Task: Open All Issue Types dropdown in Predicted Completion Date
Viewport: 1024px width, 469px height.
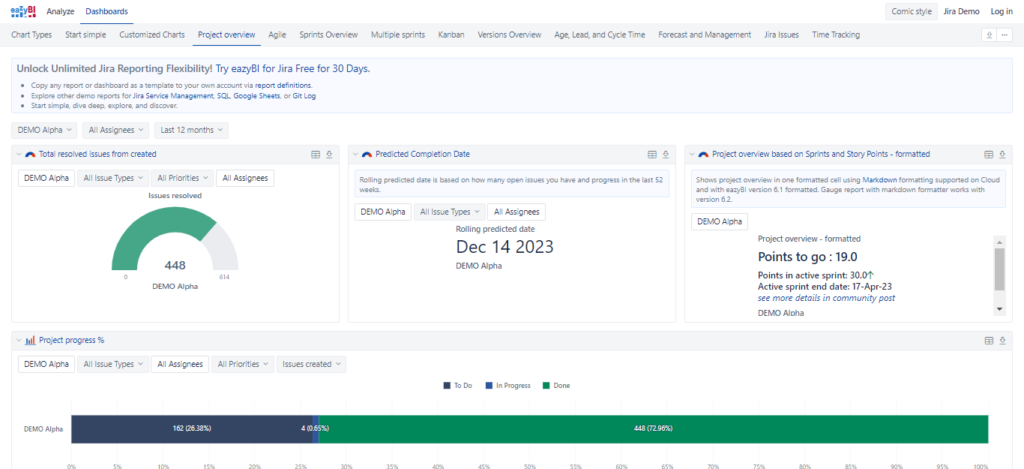Action: 449,212
